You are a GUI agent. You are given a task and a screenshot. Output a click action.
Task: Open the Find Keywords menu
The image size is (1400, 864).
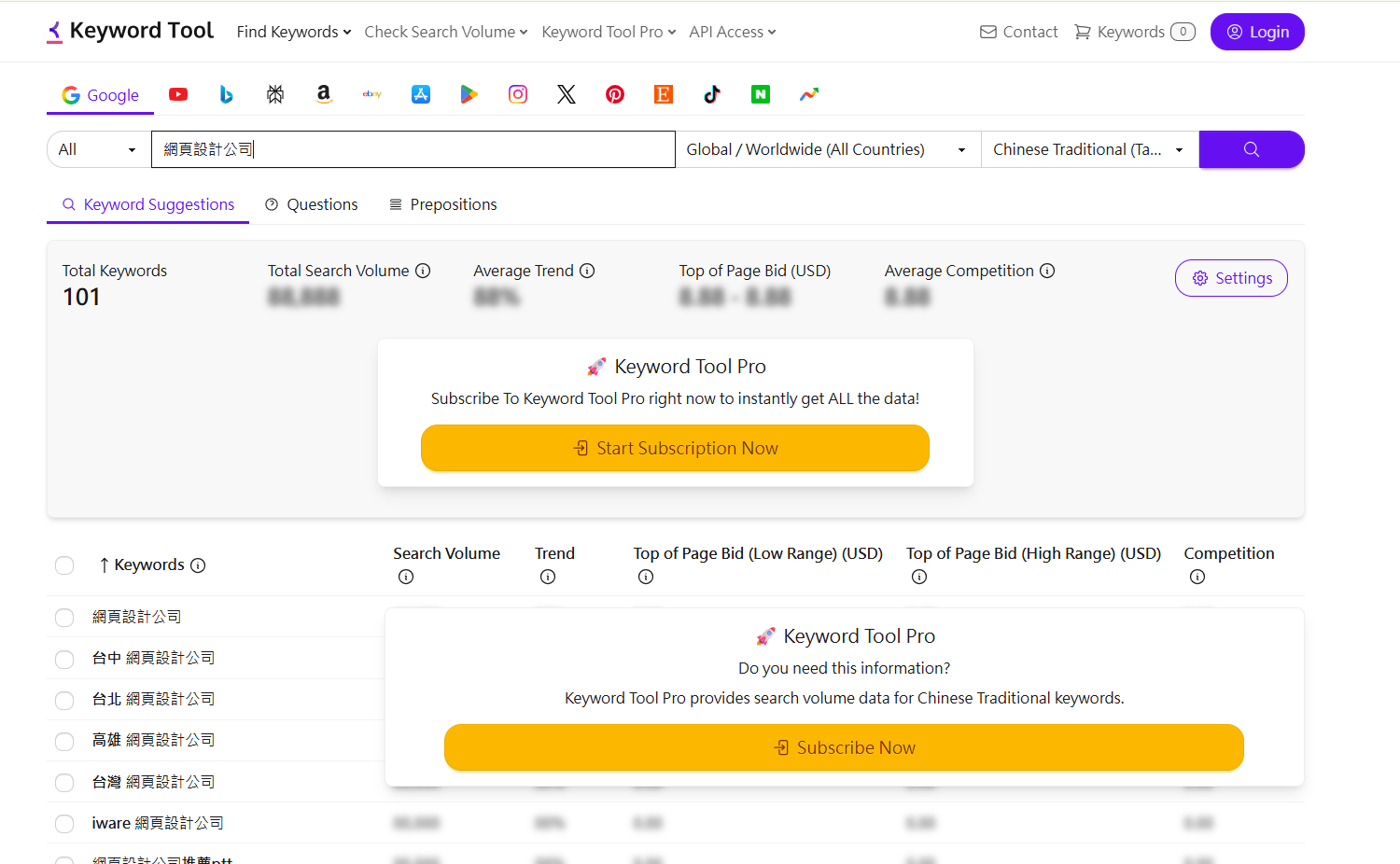coord(293,31)
